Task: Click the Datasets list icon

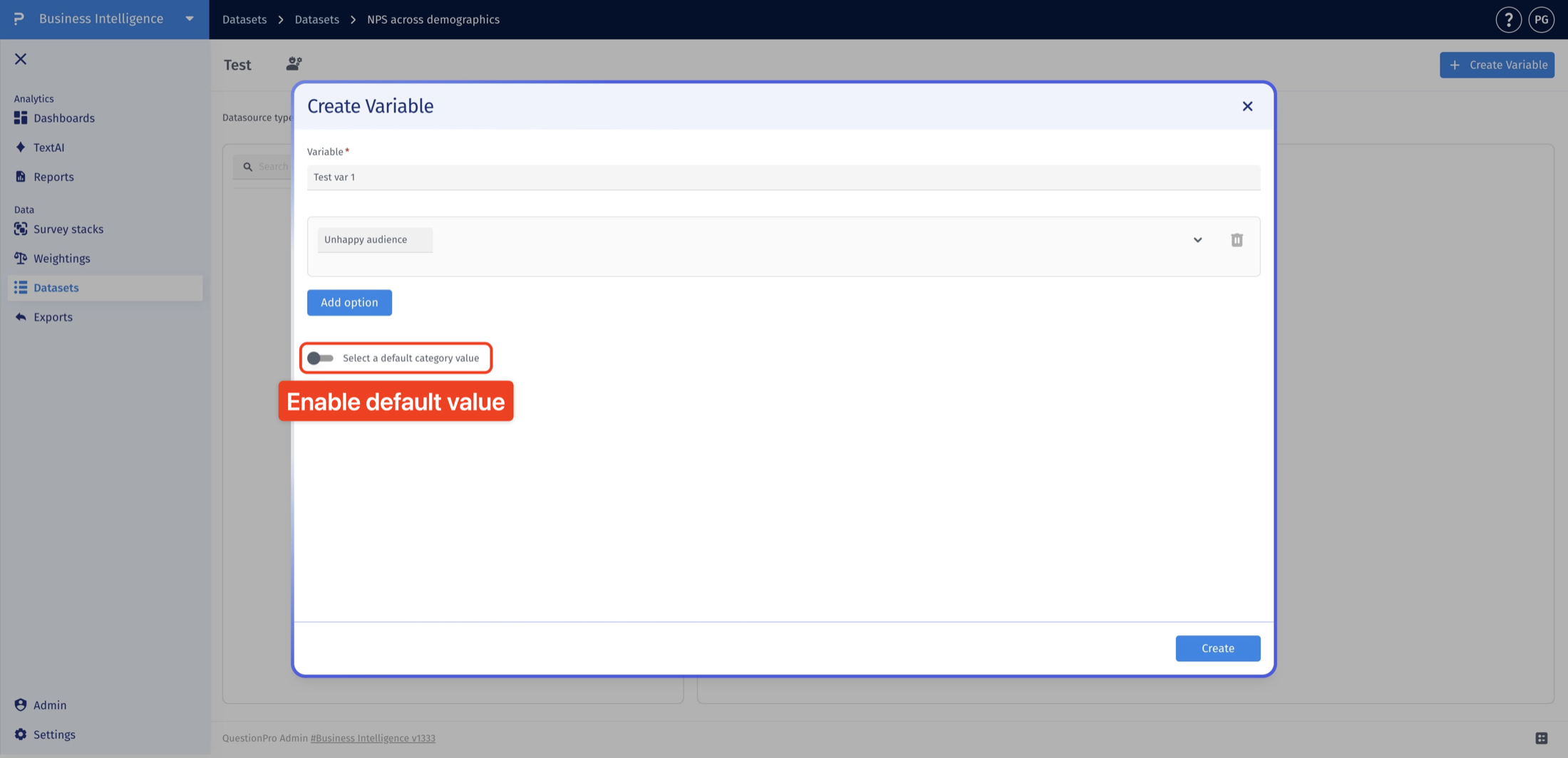Action: click(21, 287)
